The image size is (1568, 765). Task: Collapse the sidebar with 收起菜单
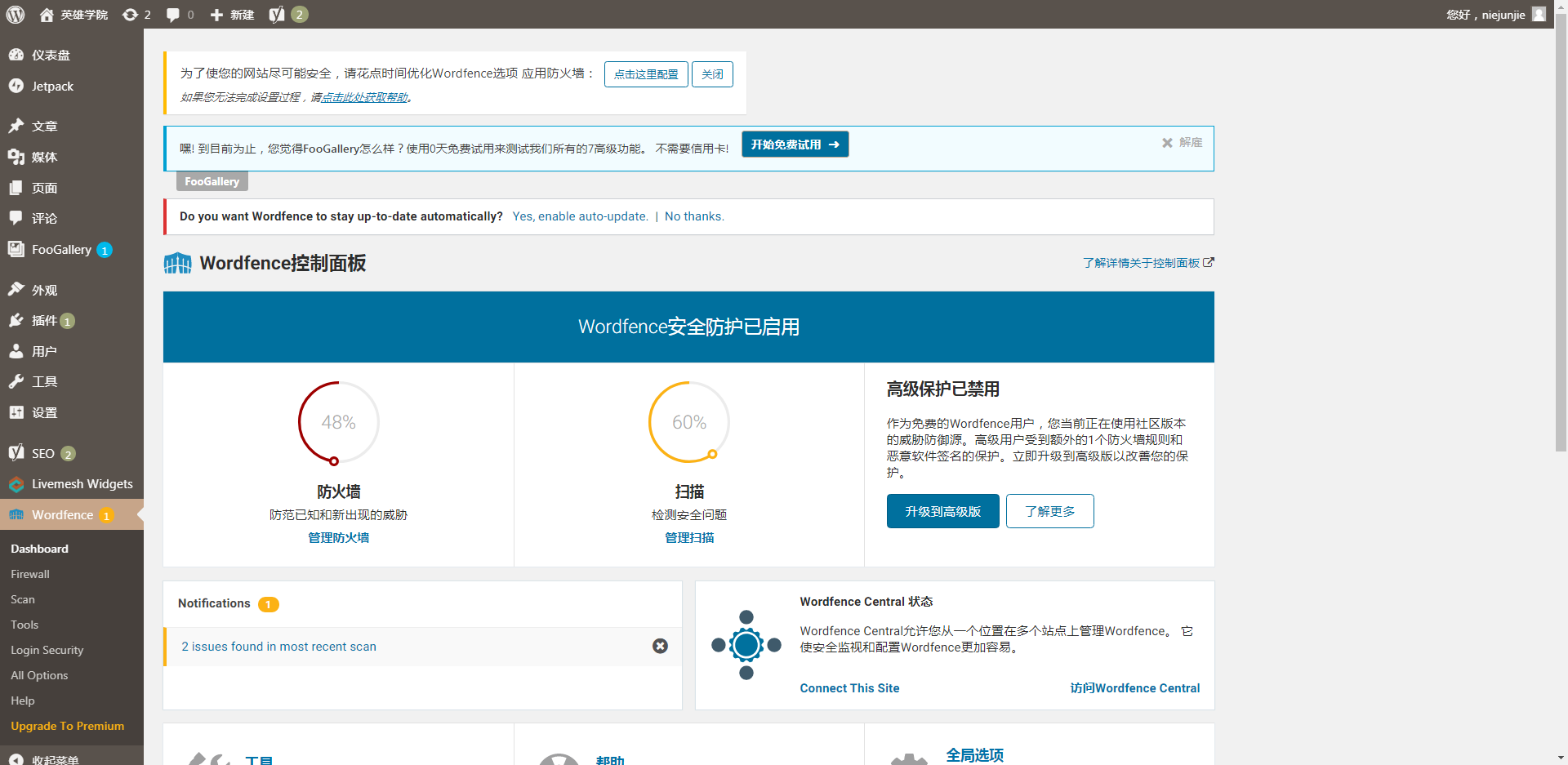coord(72,759)
